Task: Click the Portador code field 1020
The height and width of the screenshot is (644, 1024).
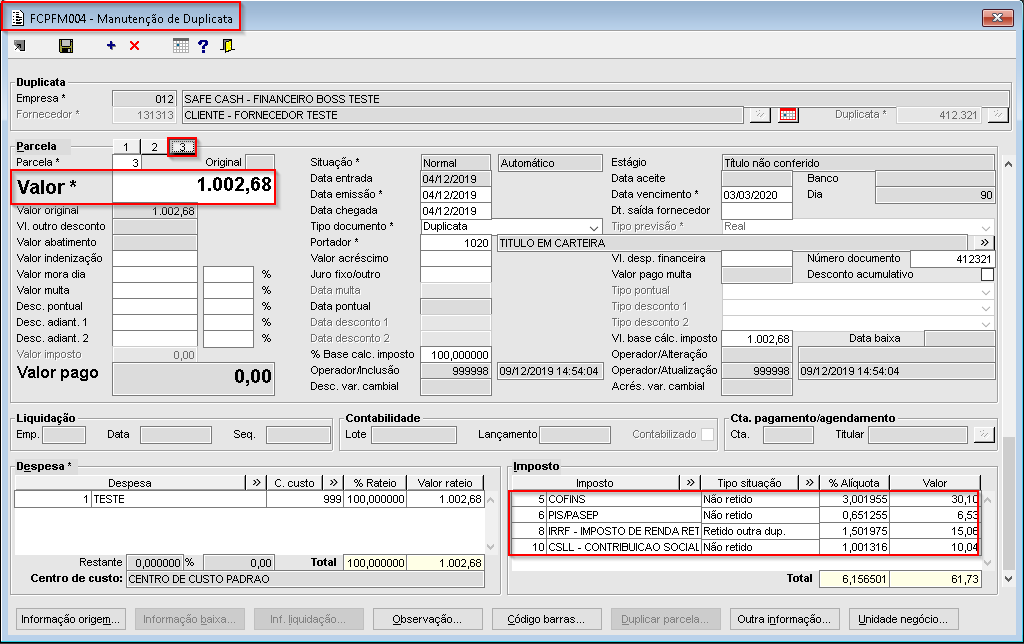Action: coord(456,243)
